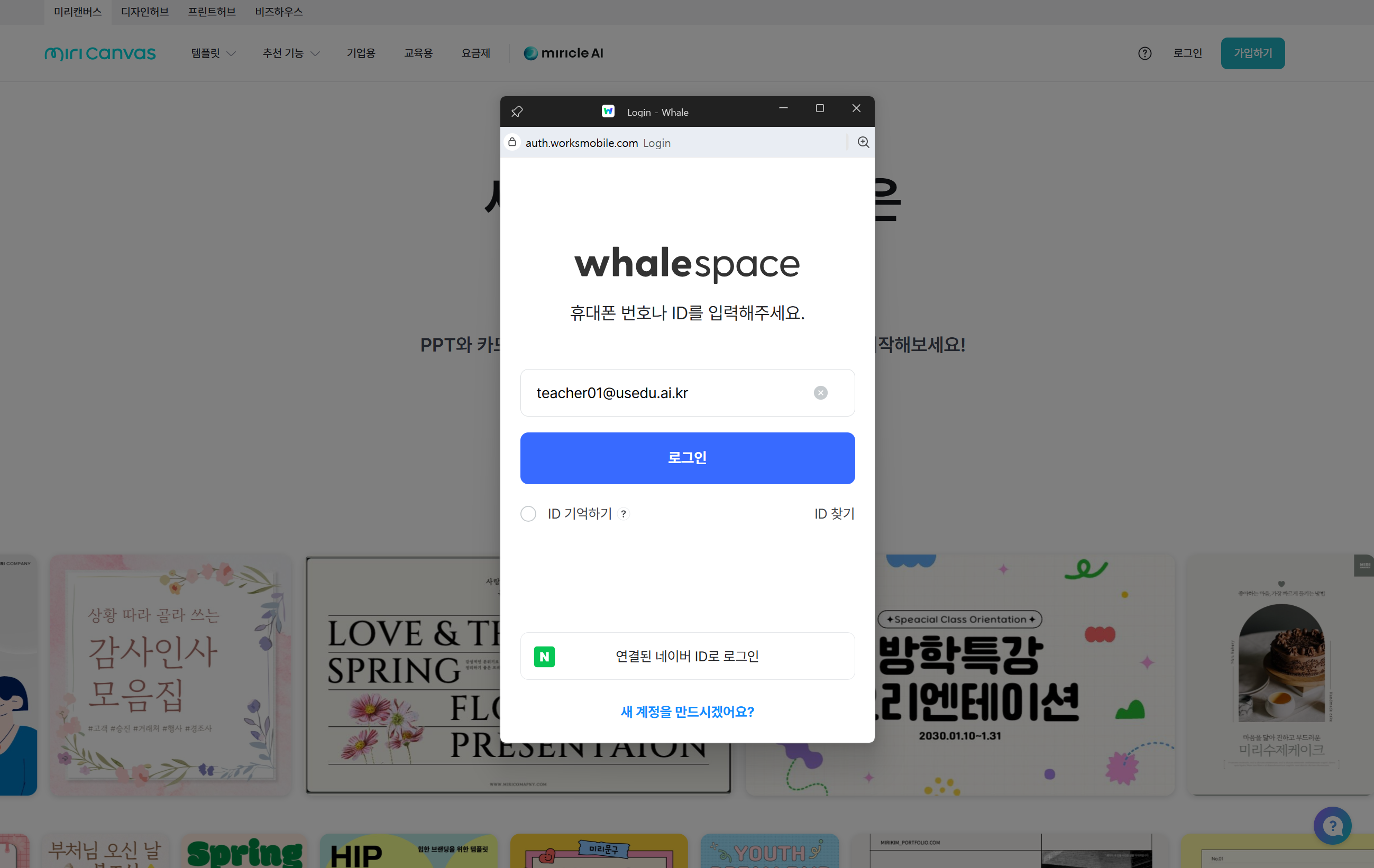The width and height of the screenshot is (1374, 868).
Task: Open the chat support bubble icon
Action: point(1332,825)
